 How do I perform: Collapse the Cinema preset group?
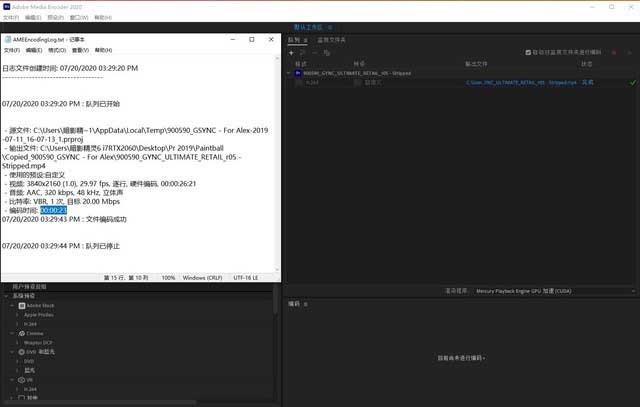click(x=12, y=334)
